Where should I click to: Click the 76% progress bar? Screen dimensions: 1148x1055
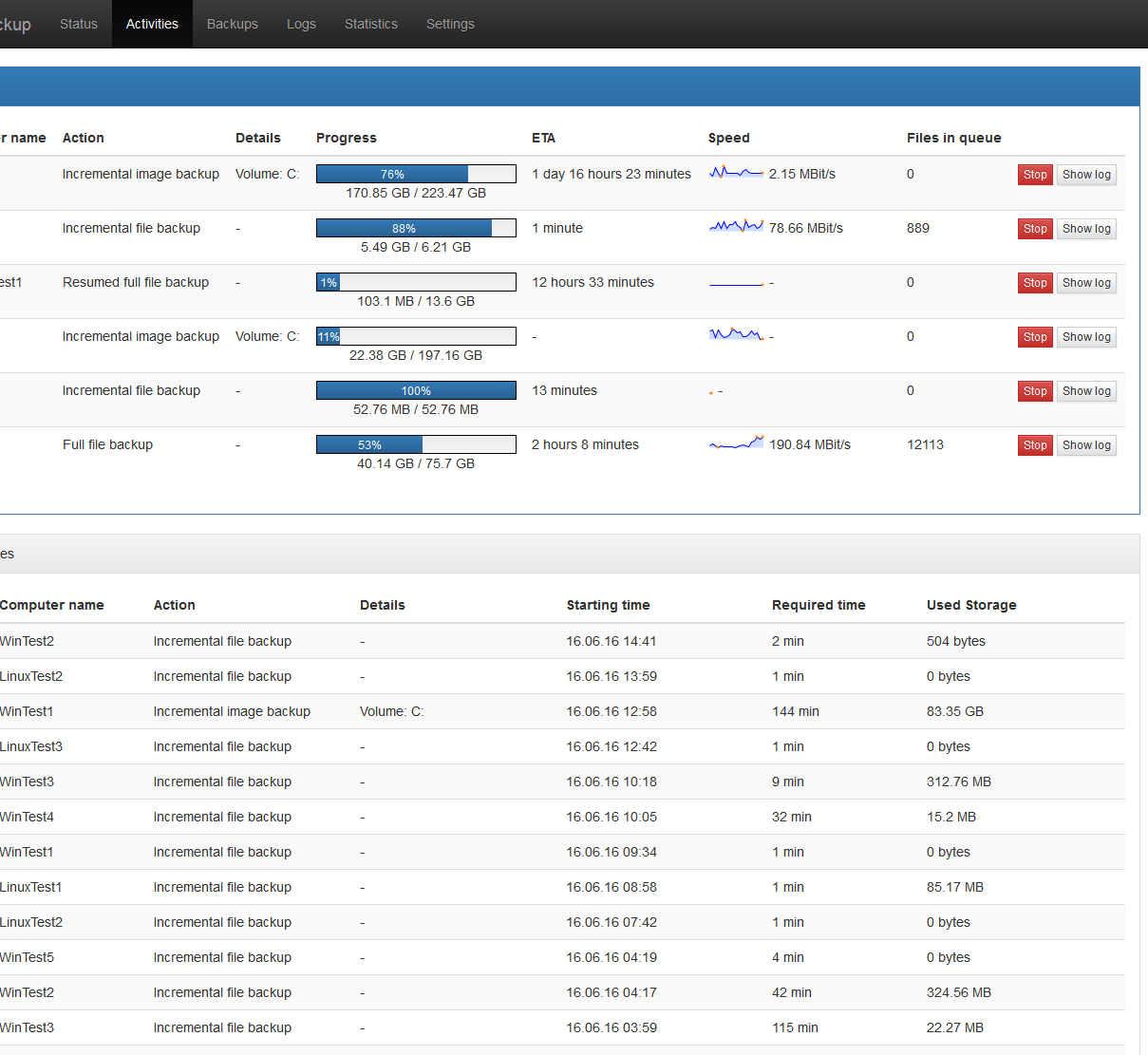tap(416, 174)
